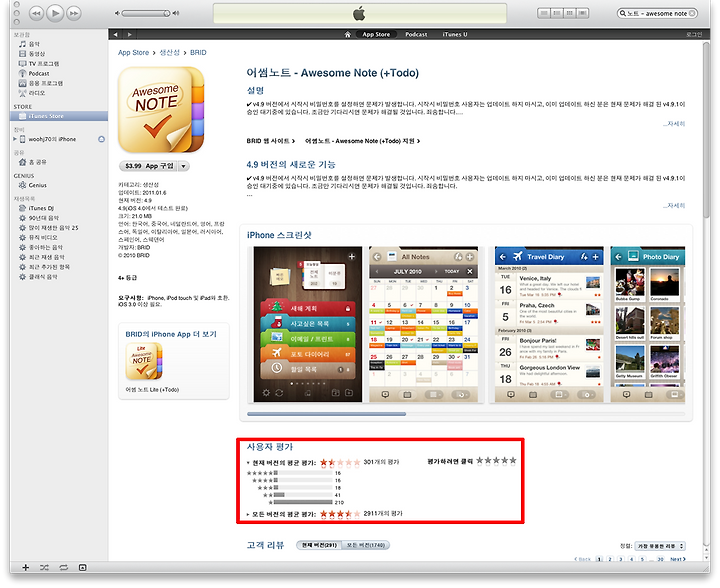Viewport: 720px width, 588px height.
Task: Add playlist with plus button
Action: [26, 568]
